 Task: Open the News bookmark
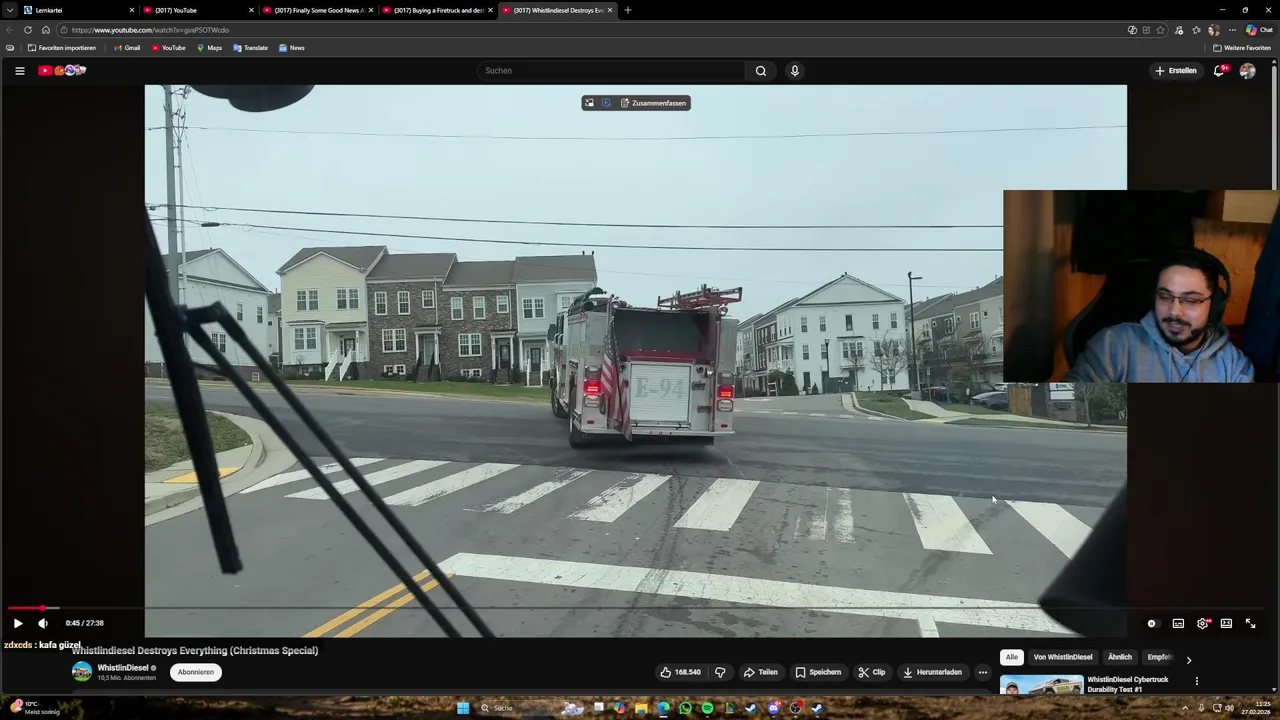pyautogui.click(x=291, y=48)
